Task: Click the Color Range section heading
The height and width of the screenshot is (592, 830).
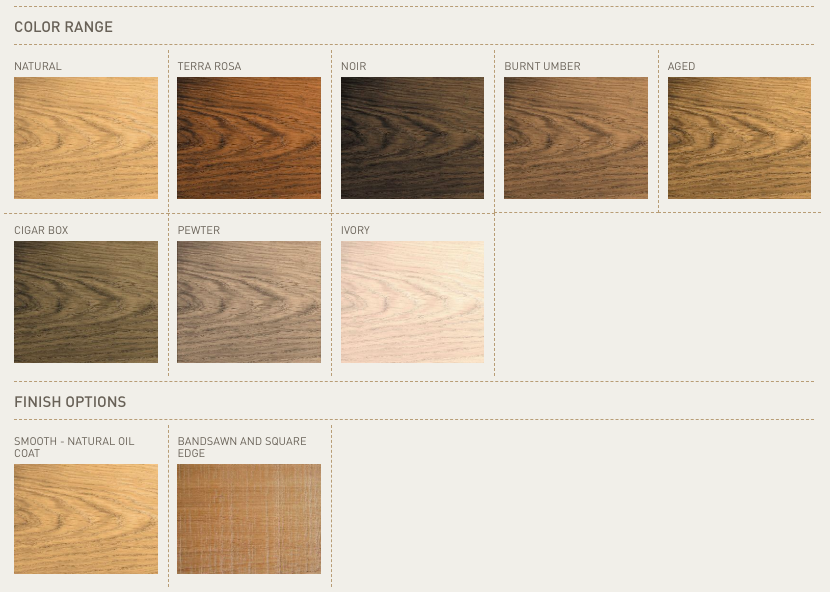Action: coord(63,27)
